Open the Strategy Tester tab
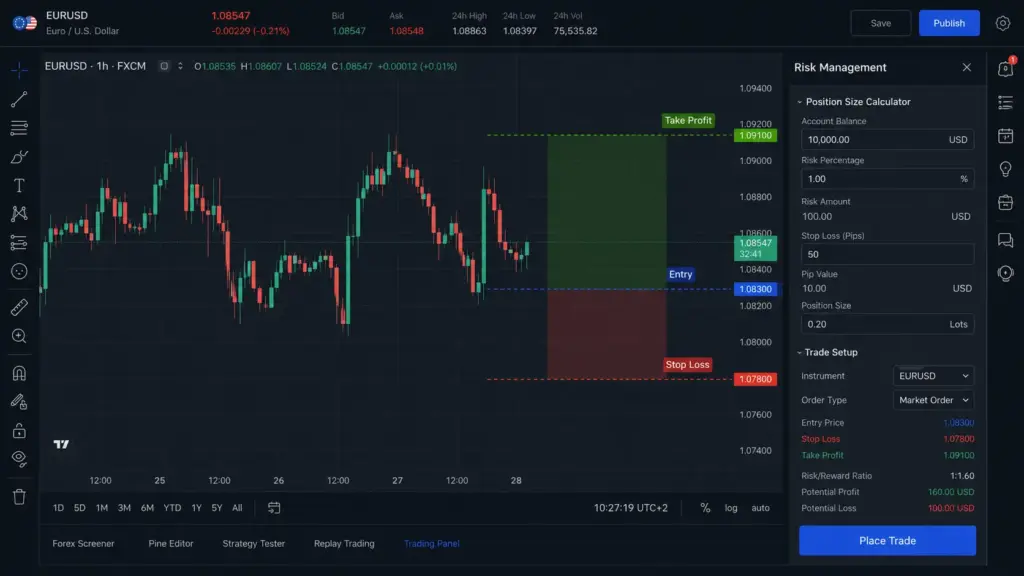This screenshot has width=1024, height=576. [x=254, y=543]
